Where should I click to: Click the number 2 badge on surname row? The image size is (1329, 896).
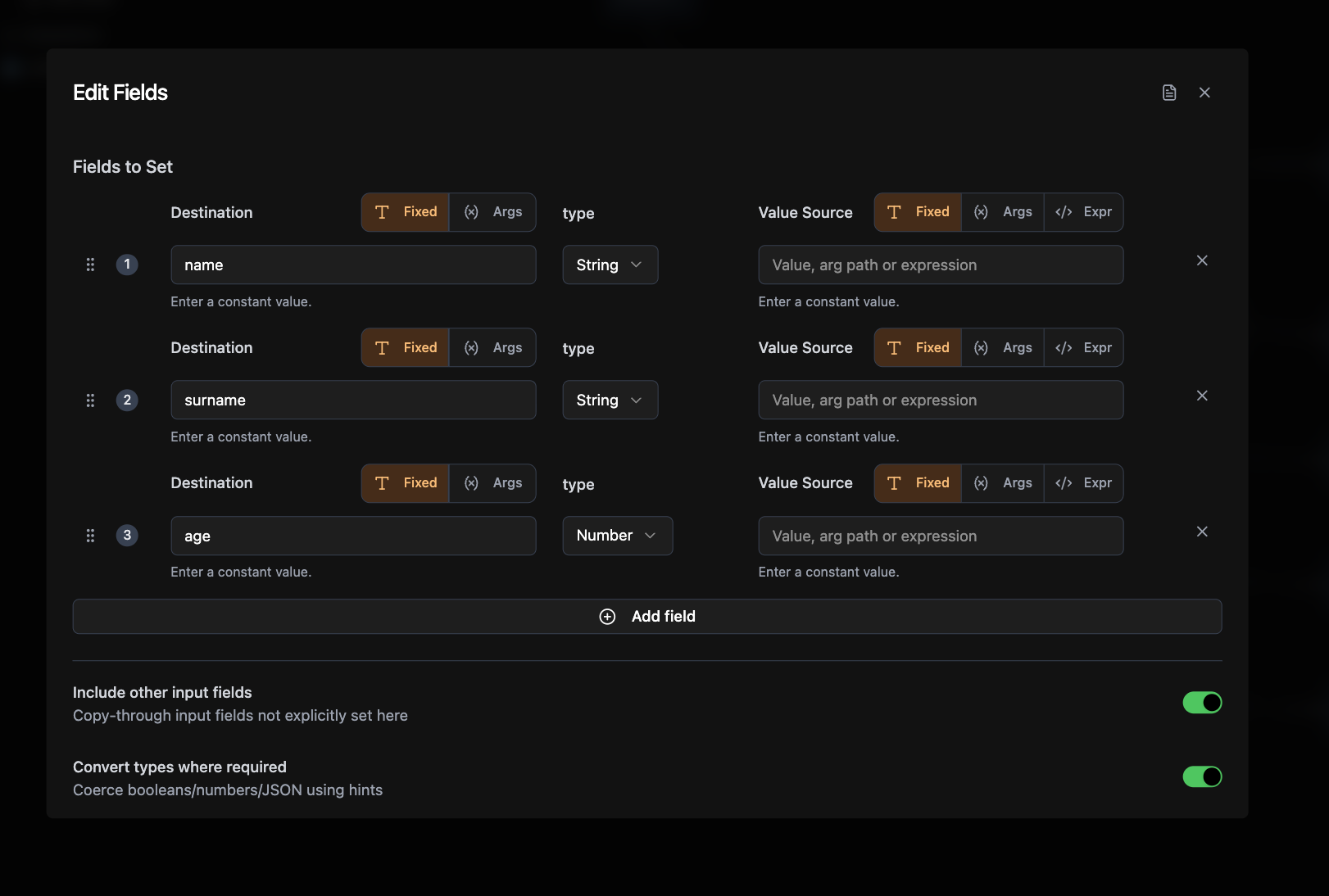pyautogui.click(x=127, y=400)
